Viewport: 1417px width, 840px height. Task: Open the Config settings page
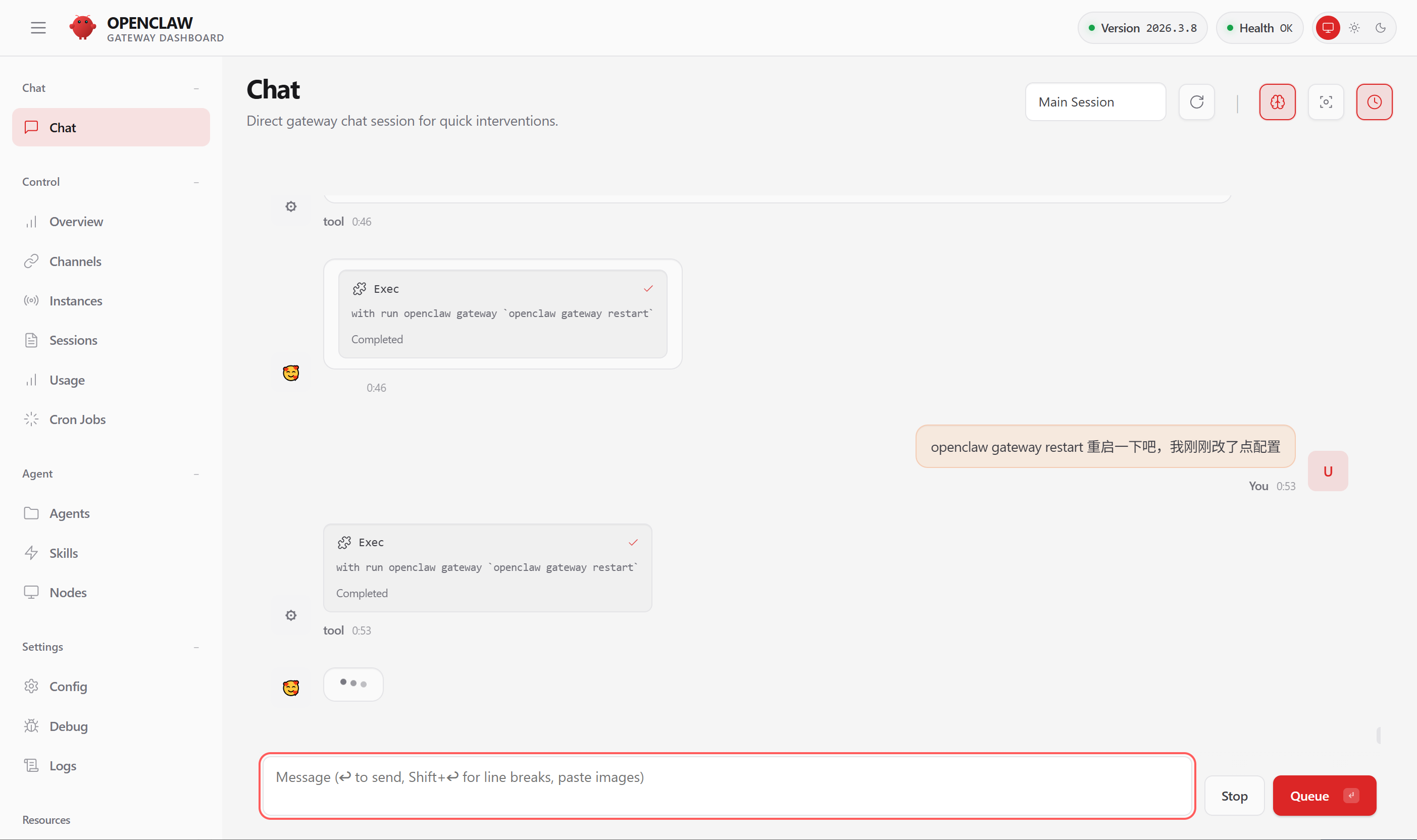[68, 687]
